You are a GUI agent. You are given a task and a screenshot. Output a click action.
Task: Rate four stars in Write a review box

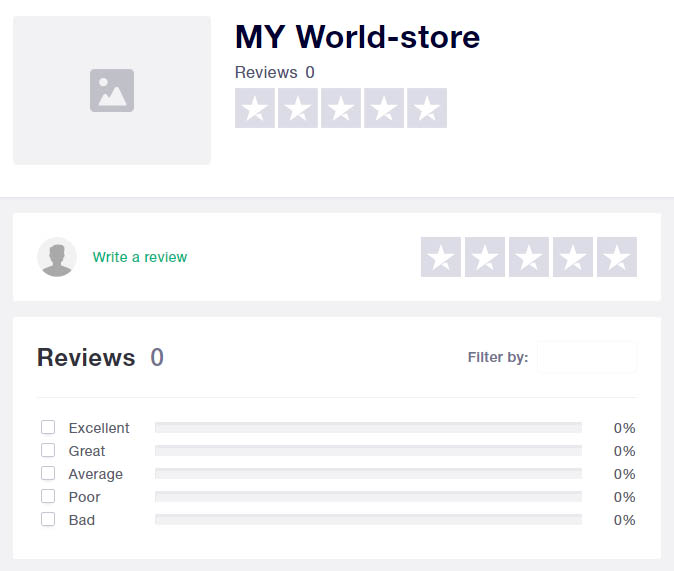(573, 257)
